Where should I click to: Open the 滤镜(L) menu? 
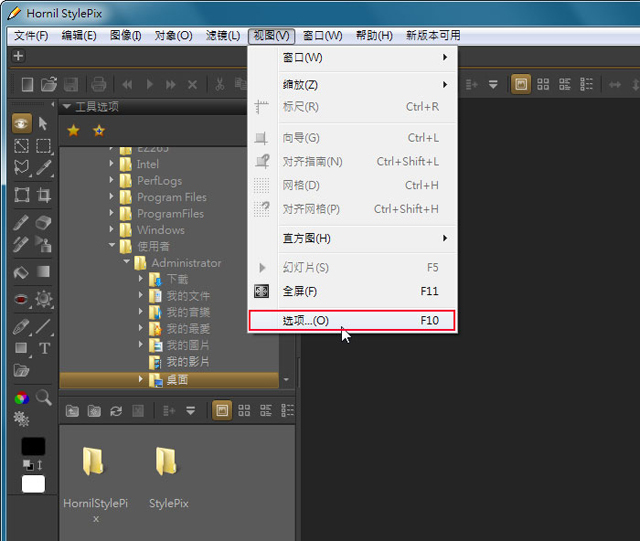click(x=223, y=36)
